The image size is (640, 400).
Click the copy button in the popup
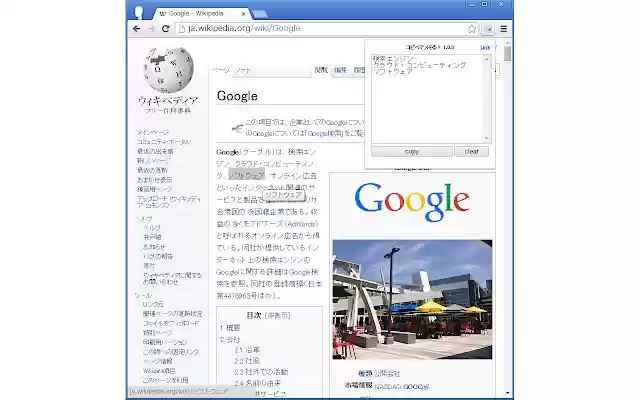pyautogui.click(x=412, y=151)
